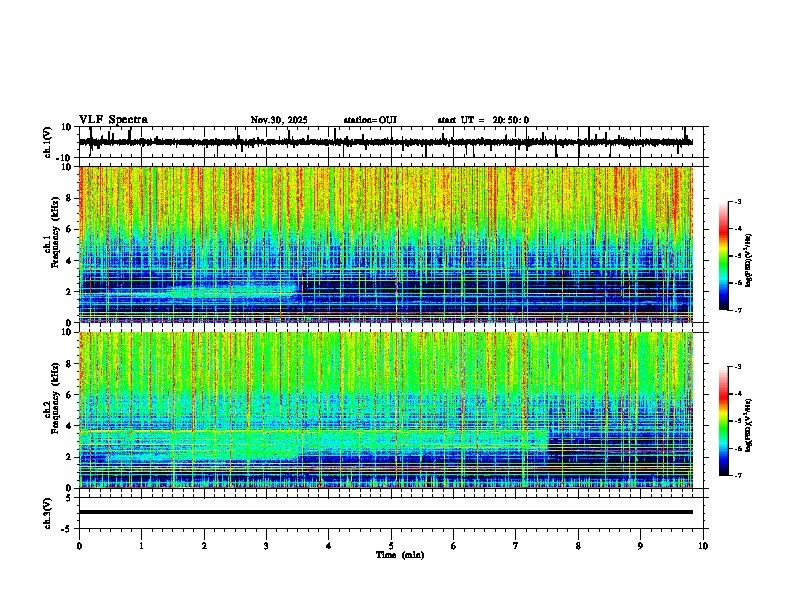
Task: Click the "6" kHz tick on ch.1 frequency axis
Action: click(69, 229)
